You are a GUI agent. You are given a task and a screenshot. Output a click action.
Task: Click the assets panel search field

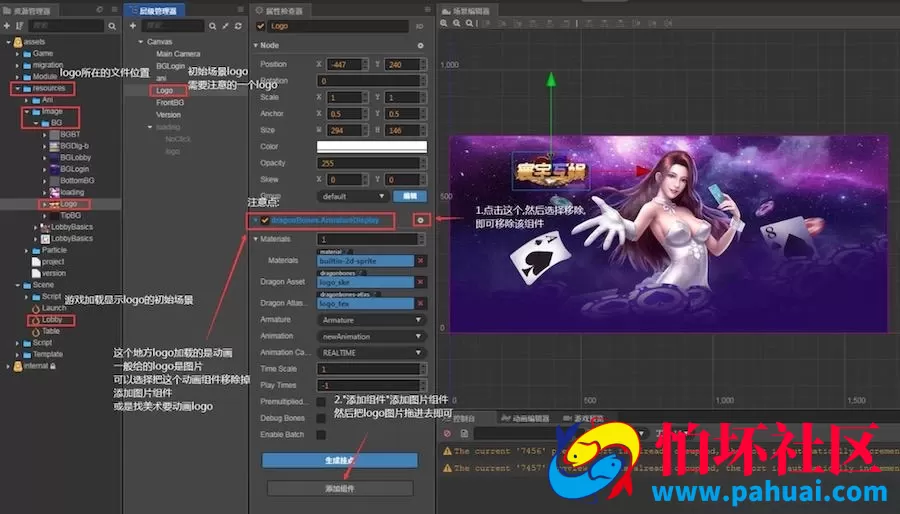point(66,26)
